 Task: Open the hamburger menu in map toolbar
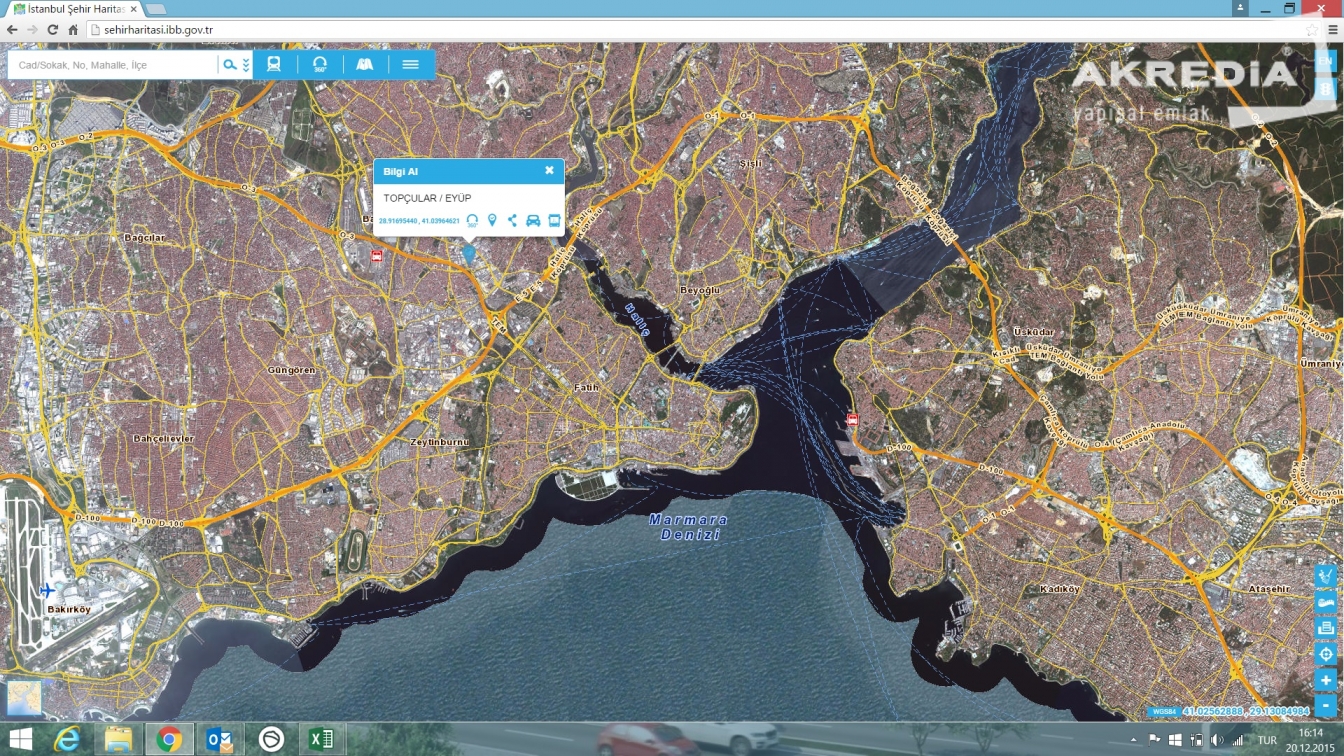point(410,65)
